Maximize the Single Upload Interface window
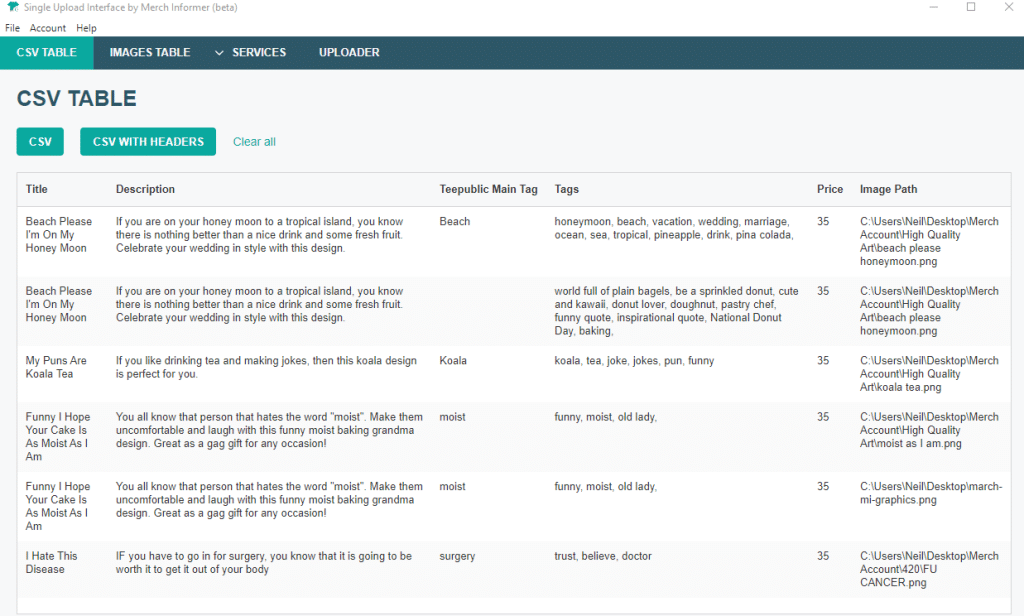Image resolution: width=1024 pixels, height=616 pixels. click(971, 7)
